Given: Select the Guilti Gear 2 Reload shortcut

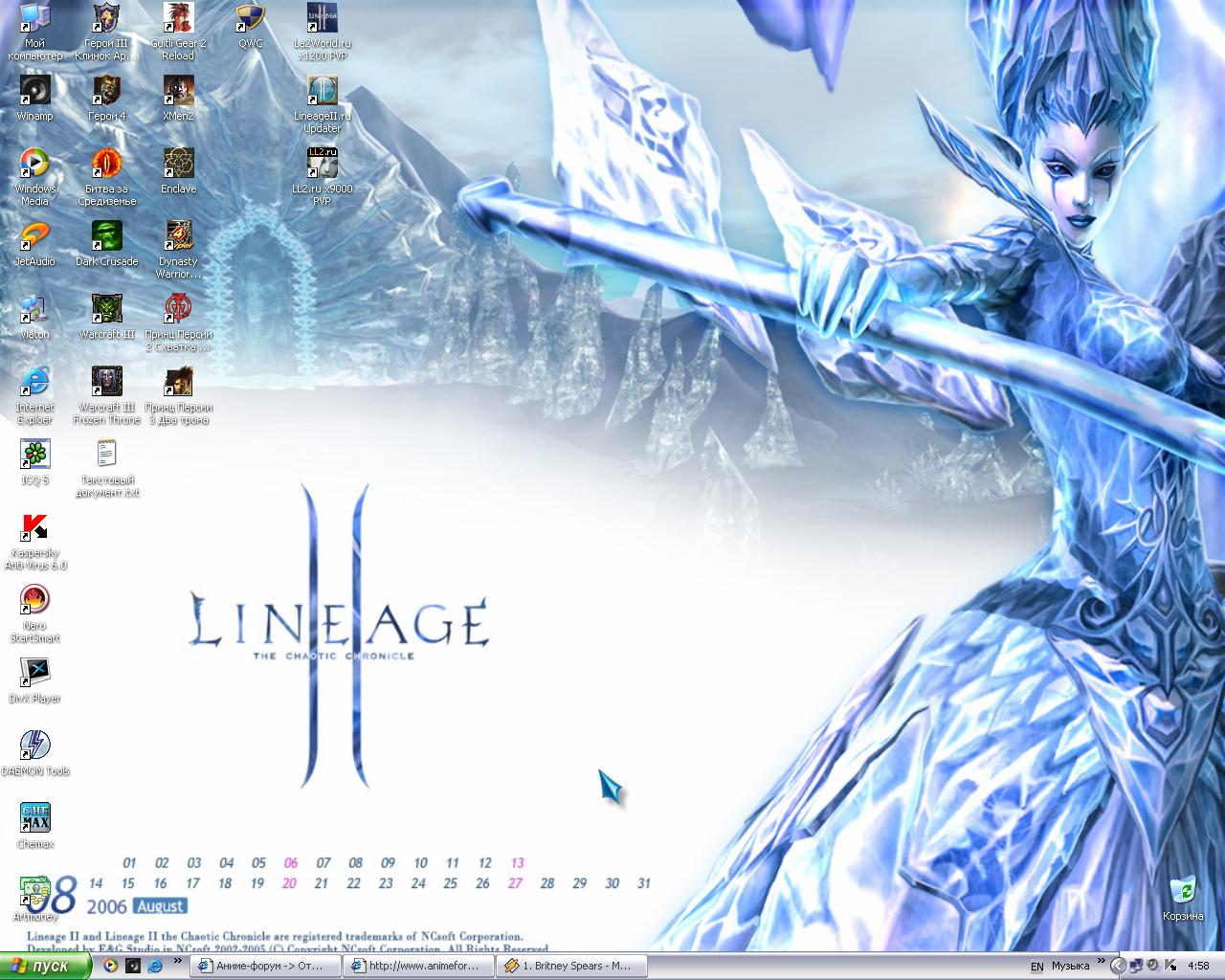Looking at the screenshot, I should (178, 19).
